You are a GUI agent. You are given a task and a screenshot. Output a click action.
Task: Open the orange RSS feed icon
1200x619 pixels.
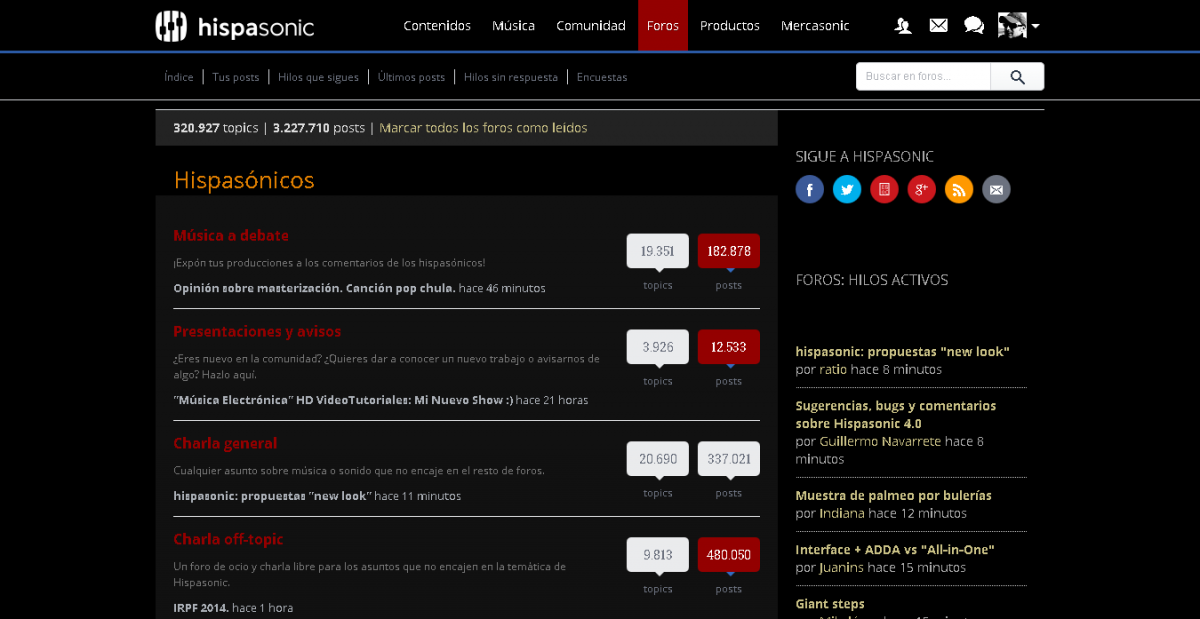[x=959, y=189]
